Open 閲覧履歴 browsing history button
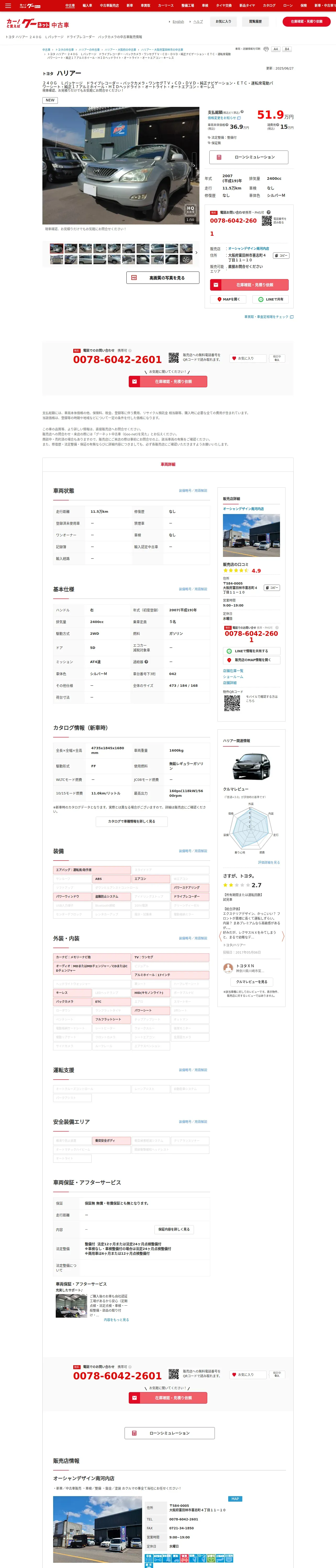 [x=255, y=21]
